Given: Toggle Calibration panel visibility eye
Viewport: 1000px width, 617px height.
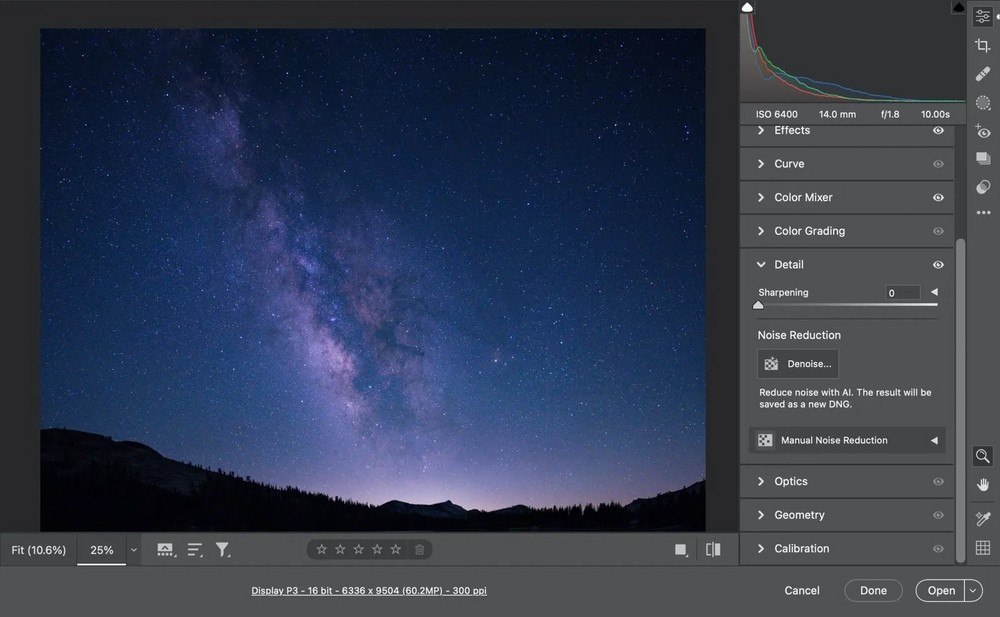Looking at the screenshot, I should point(938,549).
